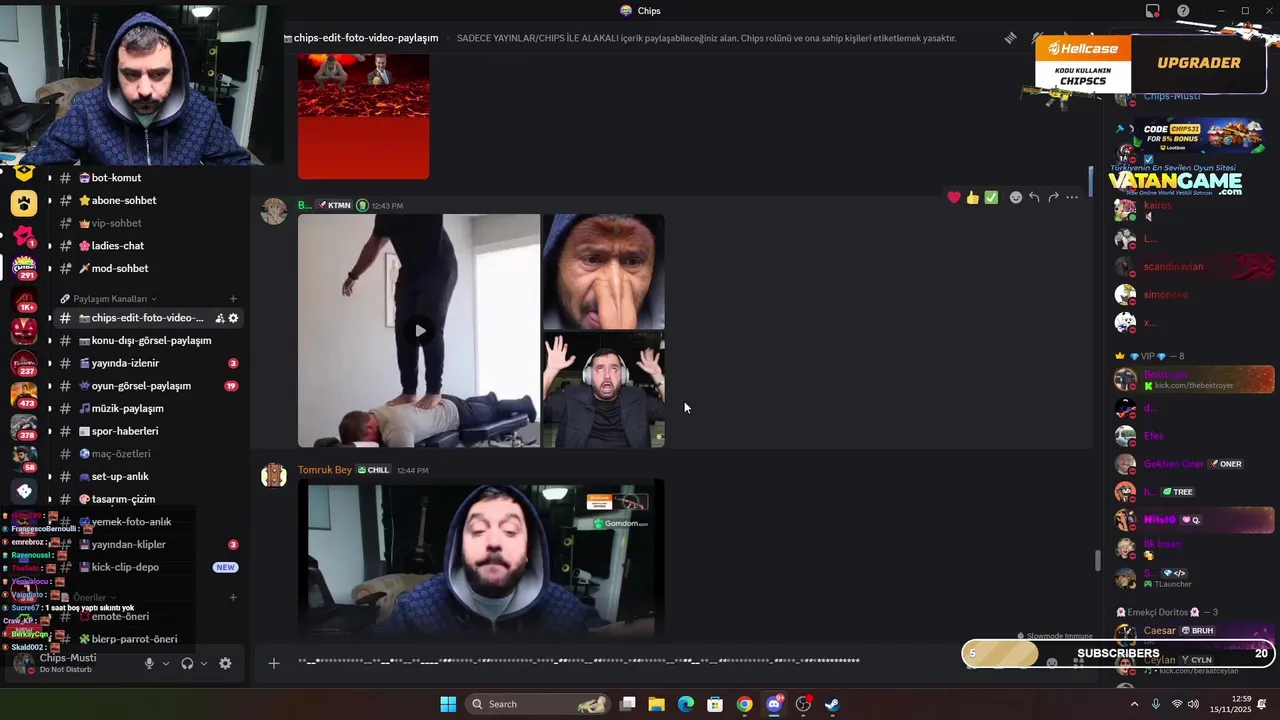
Task: Collapse the Öneriler category
Action: point(90,597)
